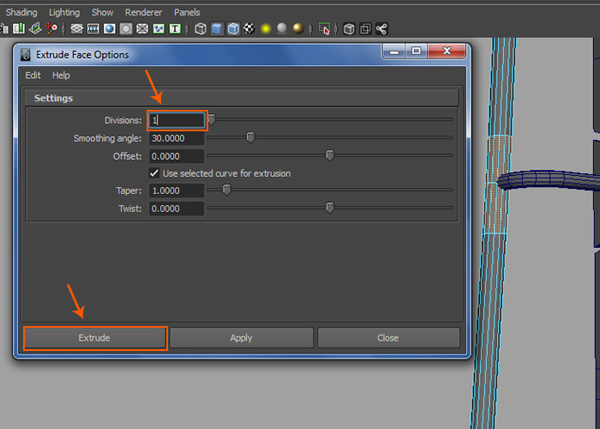Toggle the gate mask icon

pos(126,29)
